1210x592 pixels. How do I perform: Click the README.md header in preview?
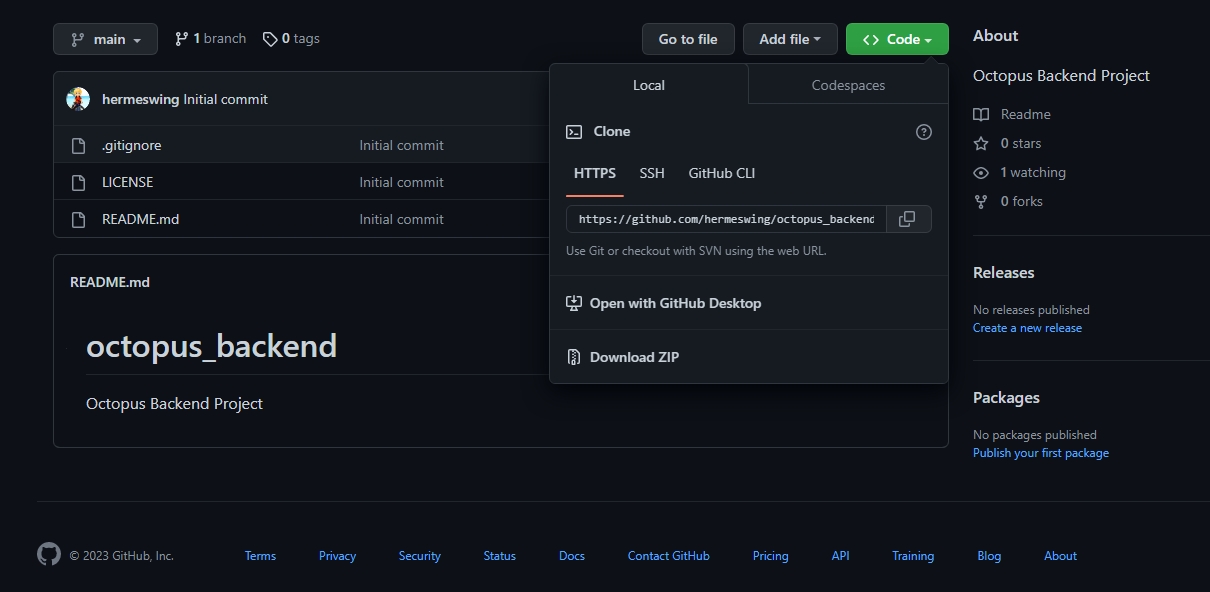pos(110,283)
